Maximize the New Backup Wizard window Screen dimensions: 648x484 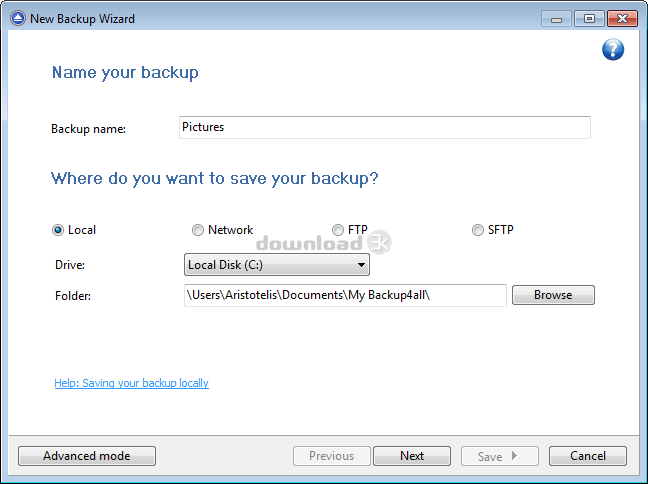589,19
